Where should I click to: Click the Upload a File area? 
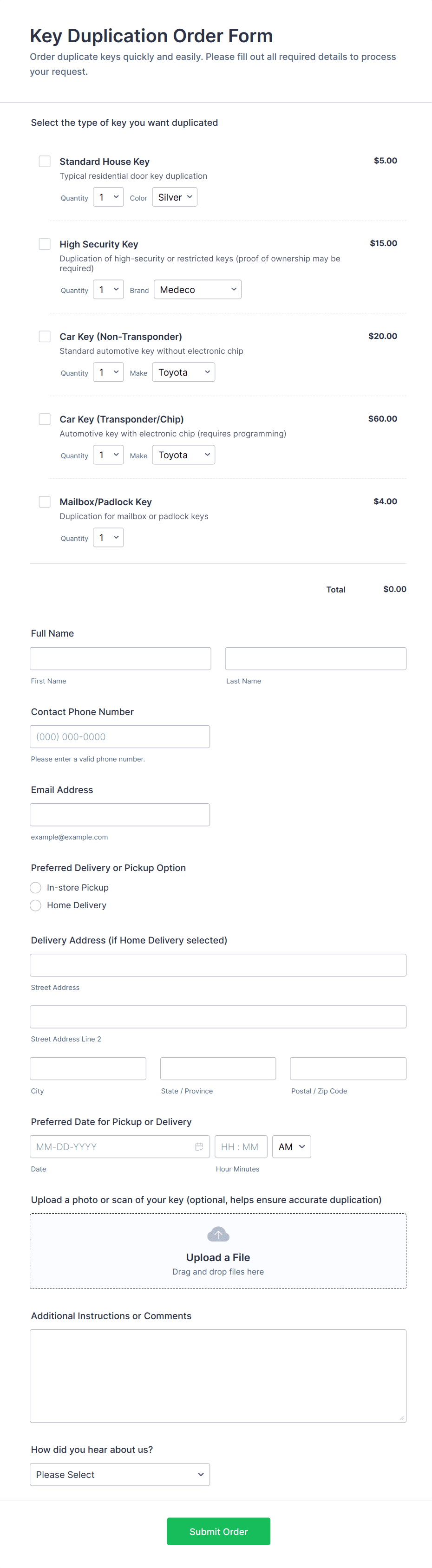click(218, 1257)
